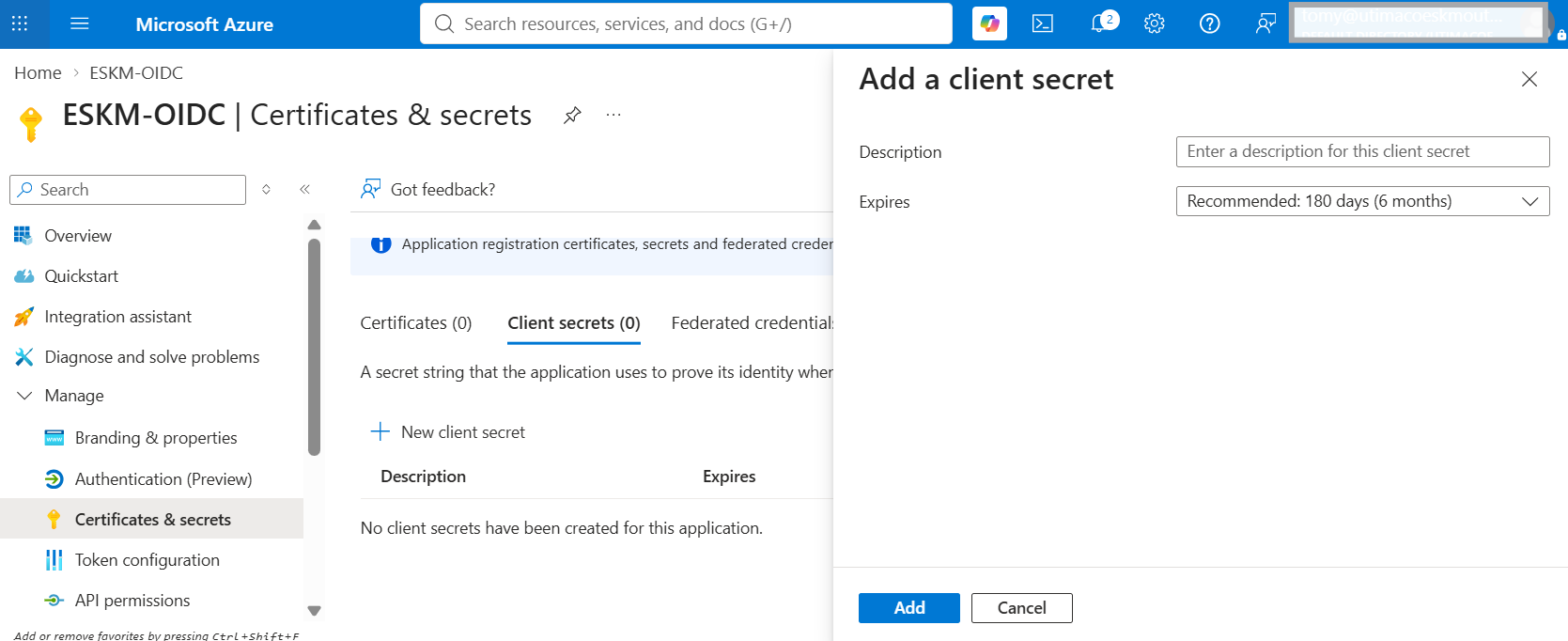The height and width of the screenshot is (641, 1568).
Task: Click the Integration assistant rocket icon
Action: pos(23,317)
